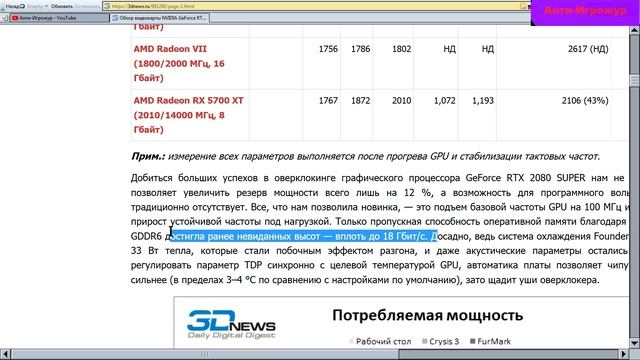Click the 1767 table value
This screenshot has height=360, width=640.
(x=328, y=100)
